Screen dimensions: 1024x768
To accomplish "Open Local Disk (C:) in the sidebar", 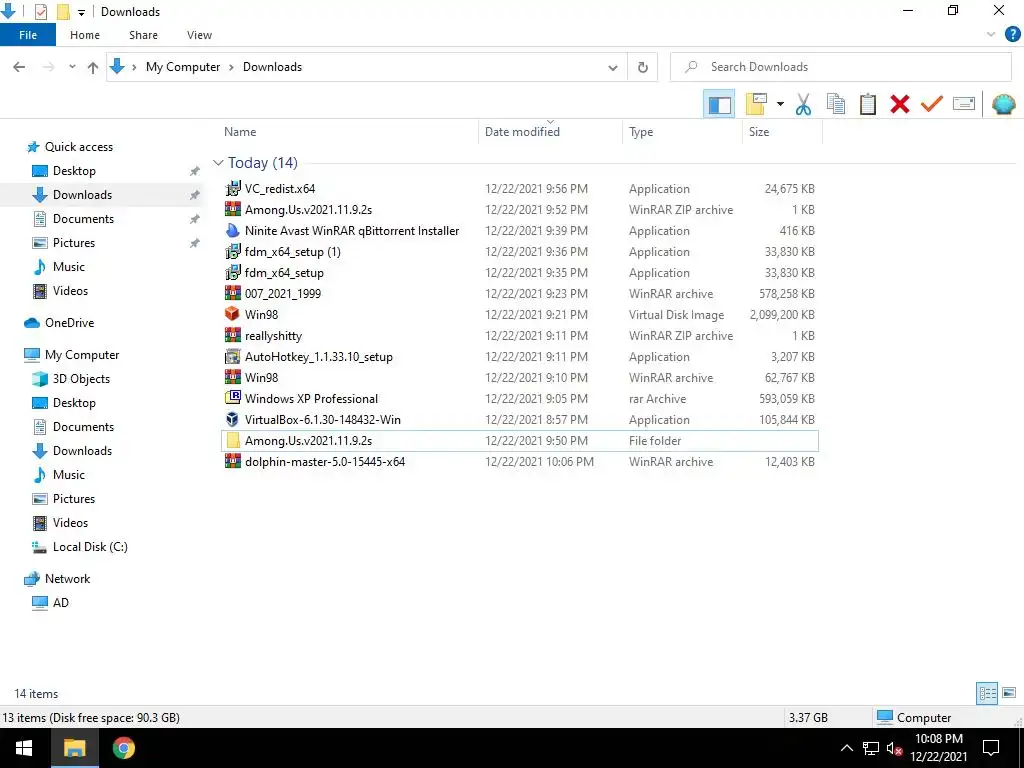I will click(x=90, y=547).
